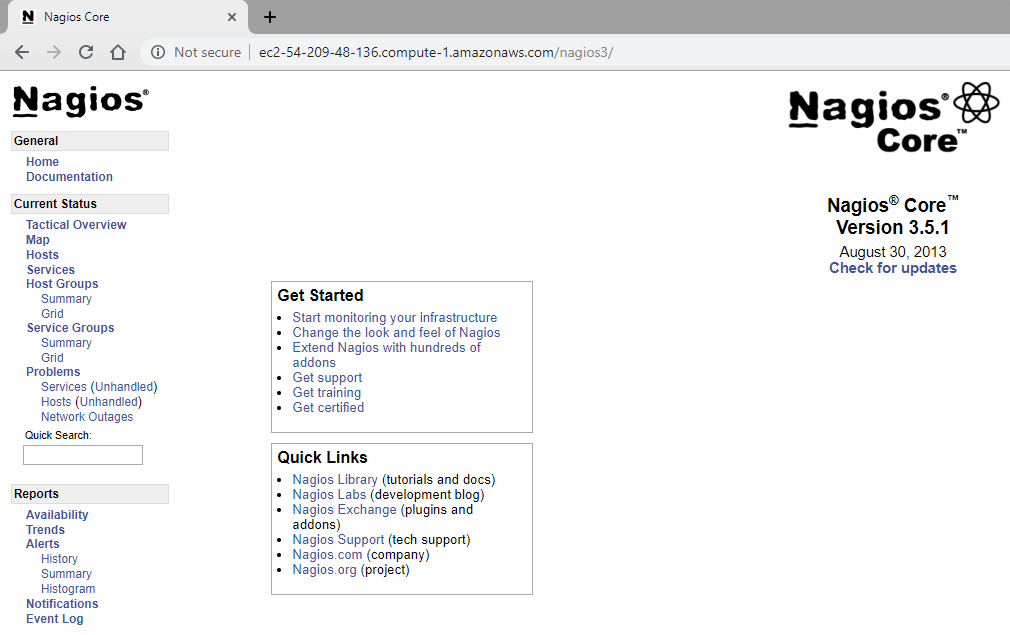Image resolution: width=1010 pixels, height=635 pixels.
Task: Select the Nagios Core browser tab
Action: (x=120, y=17)
